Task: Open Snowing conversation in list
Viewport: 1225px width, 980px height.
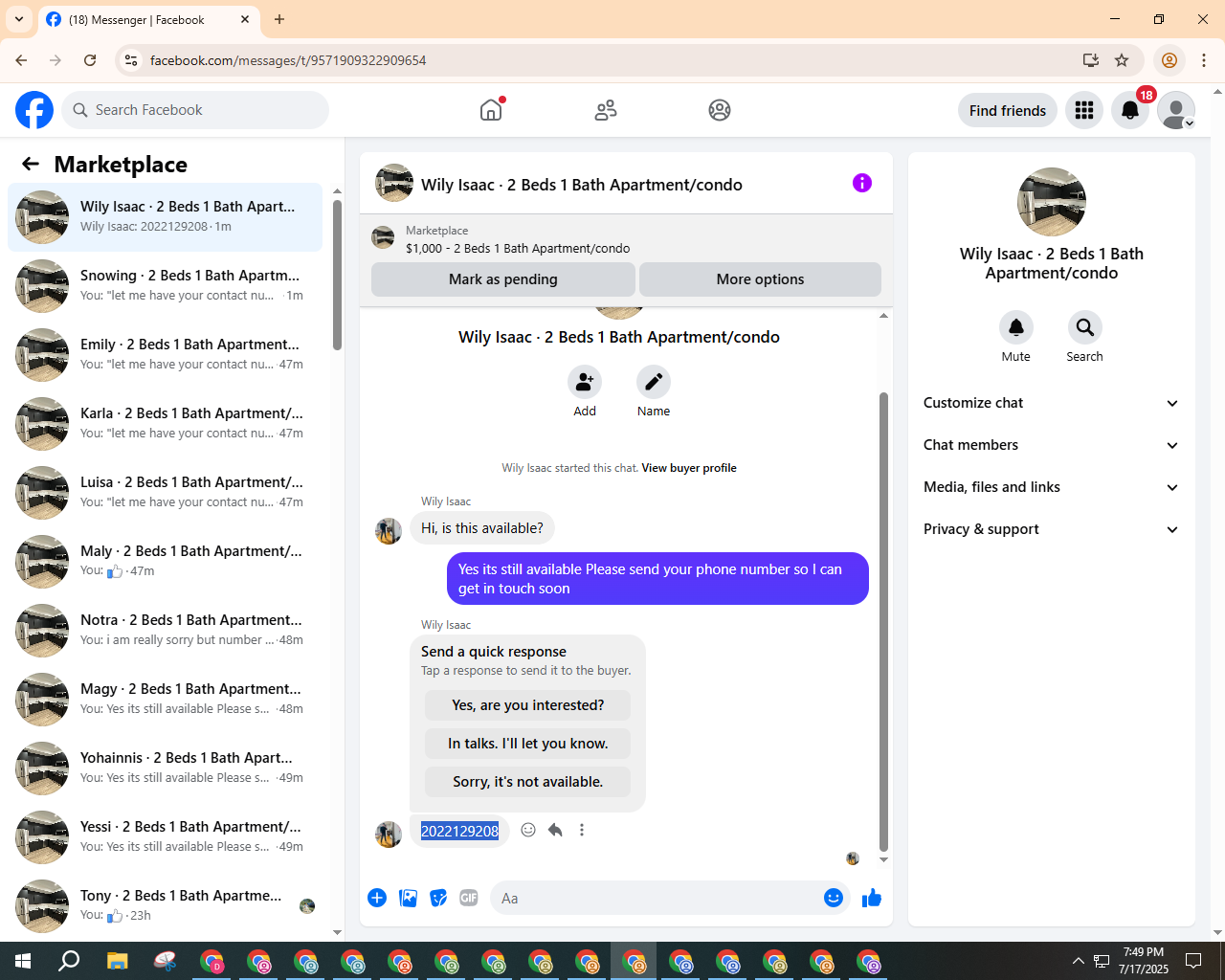Action: click(166, 286)
